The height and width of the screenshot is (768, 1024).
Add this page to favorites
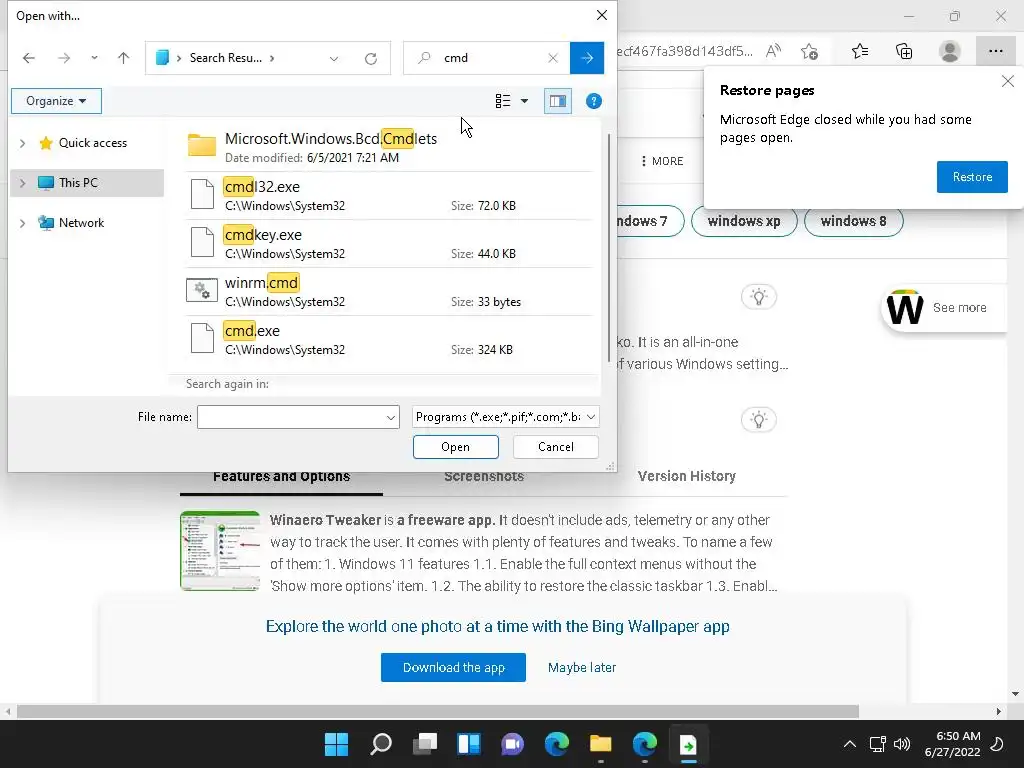(x=810, y=51)
